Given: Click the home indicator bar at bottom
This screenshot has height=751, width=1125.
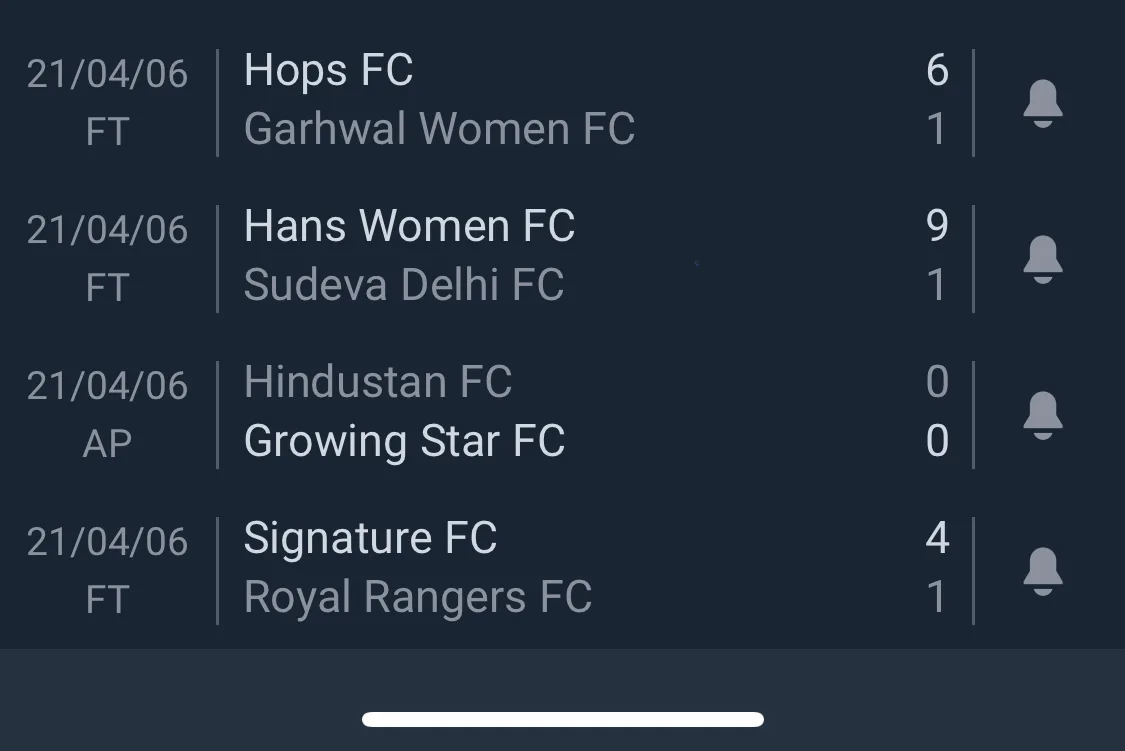Looking at the screenshot, I should (563, 719).
